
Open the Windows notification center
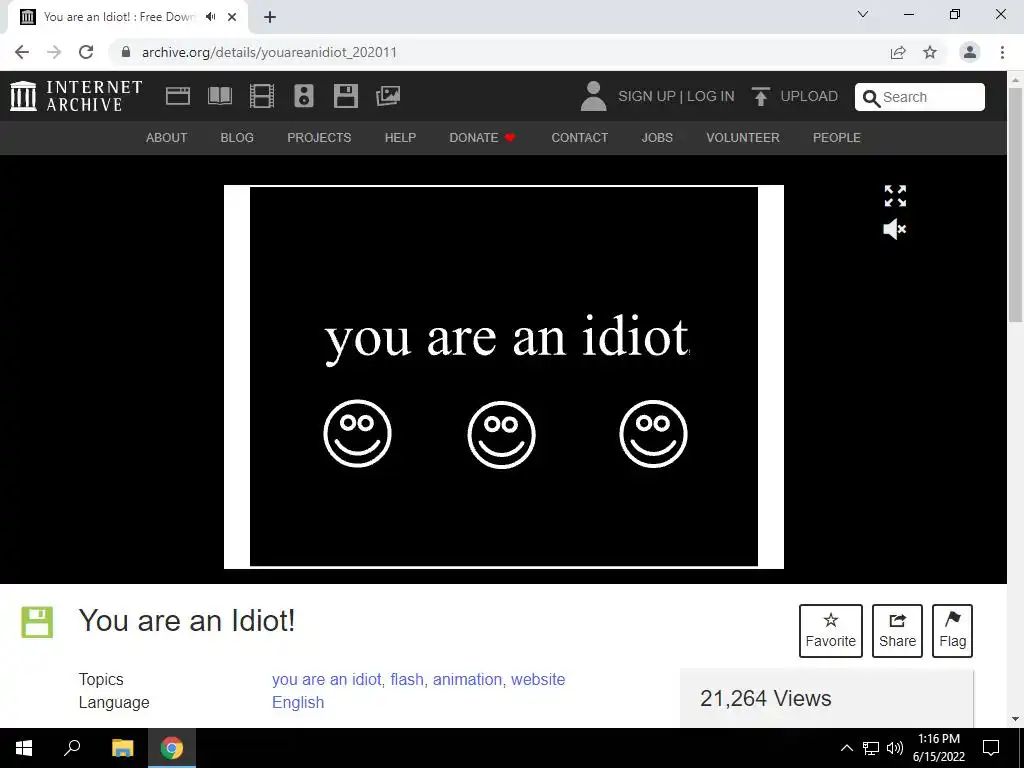click(x=991, y=748)
